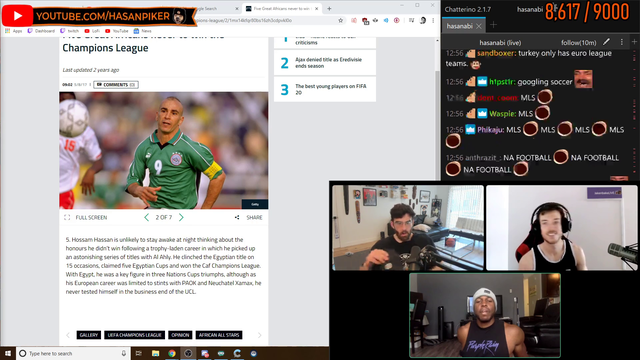Share this gallery via the Share button
Image resolution: width=640 pixels, height=360 pixels.
[249, 218]
